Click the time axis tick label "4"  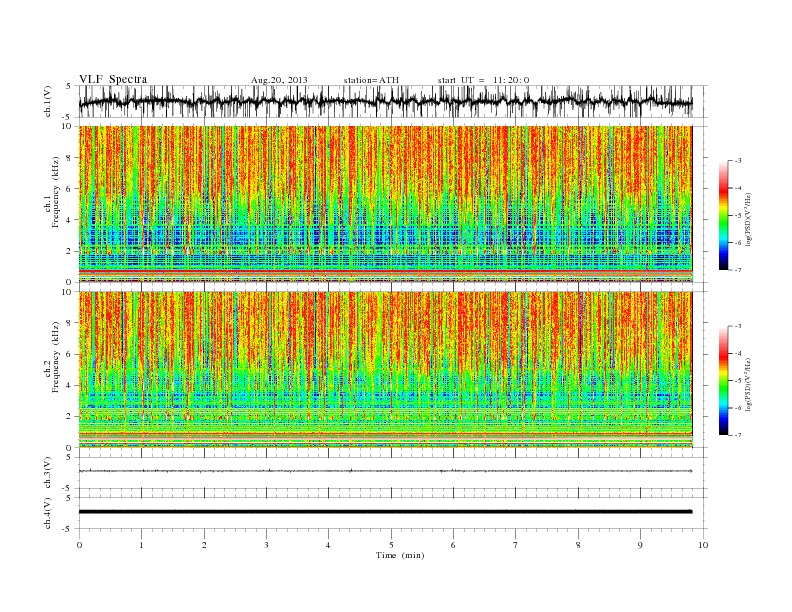329,545
